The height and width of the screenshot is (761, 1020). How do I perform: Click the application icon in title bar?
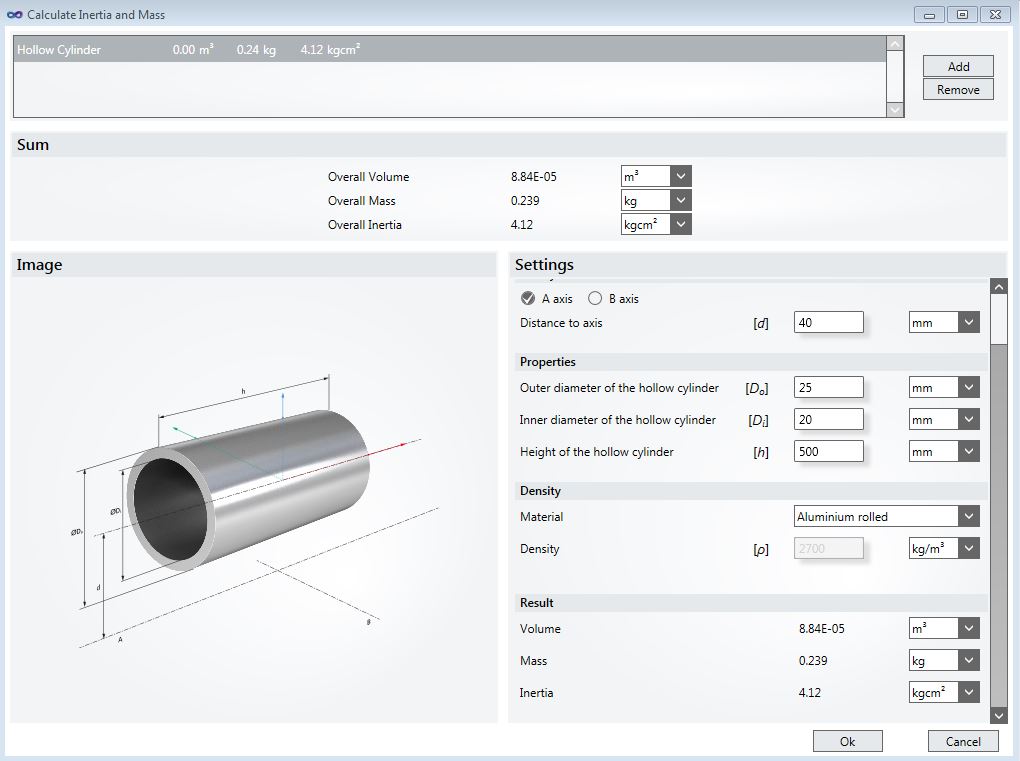point(14,14)
